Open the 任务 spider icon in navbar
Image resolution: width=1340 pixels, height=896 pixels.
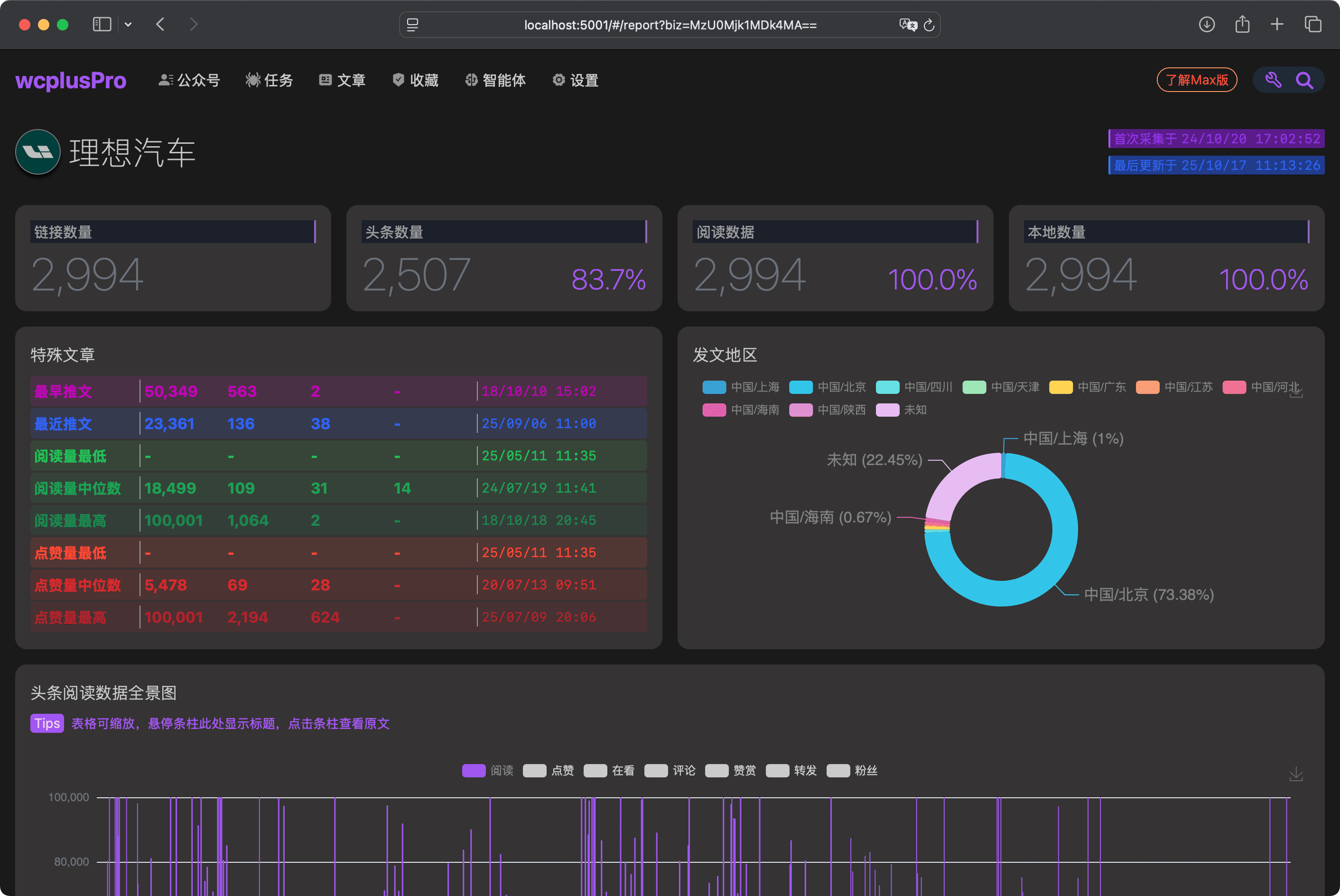(x=253, y=80)
